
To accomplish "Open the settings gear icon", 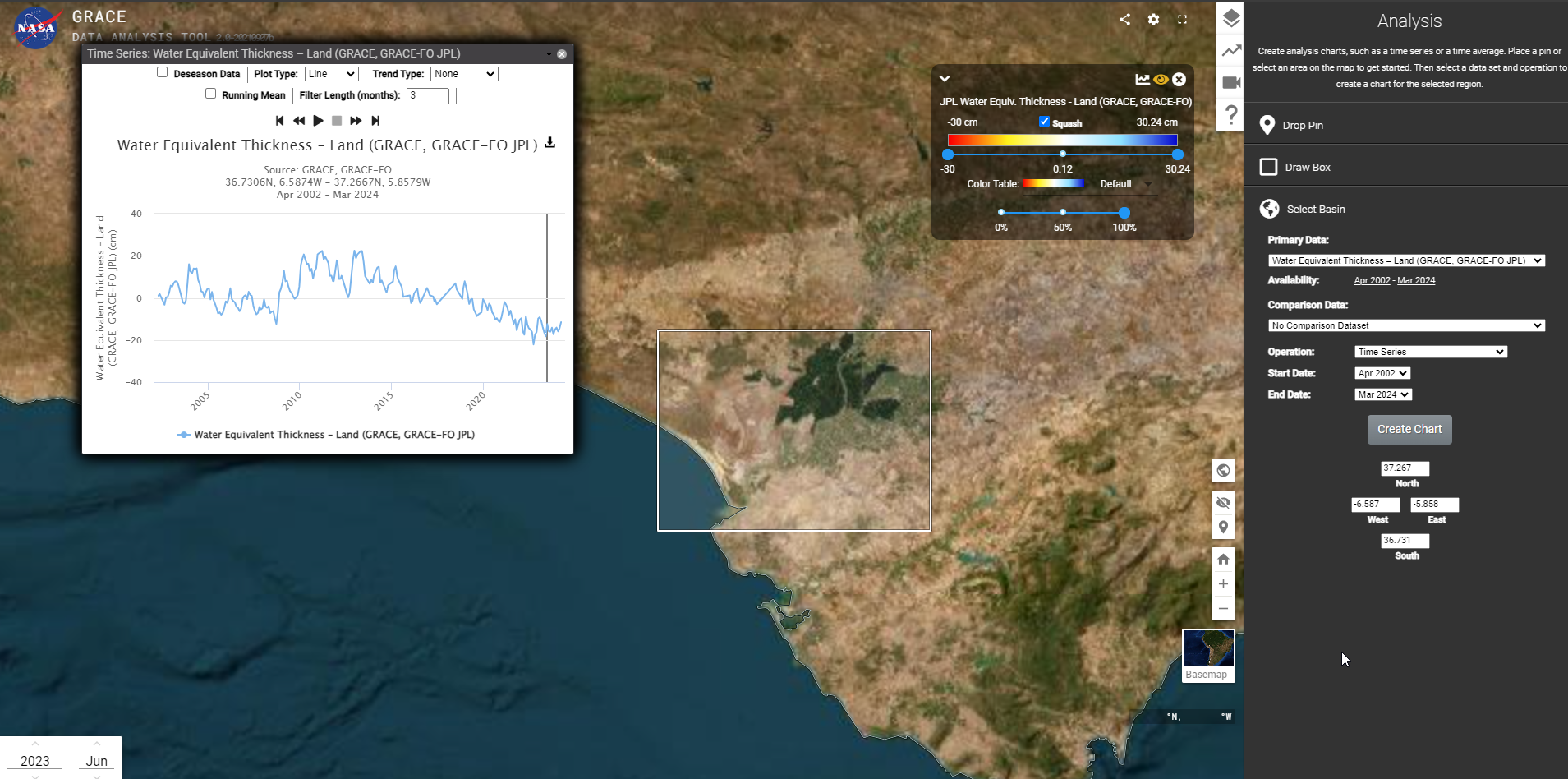I will (x=1153, y=19).
